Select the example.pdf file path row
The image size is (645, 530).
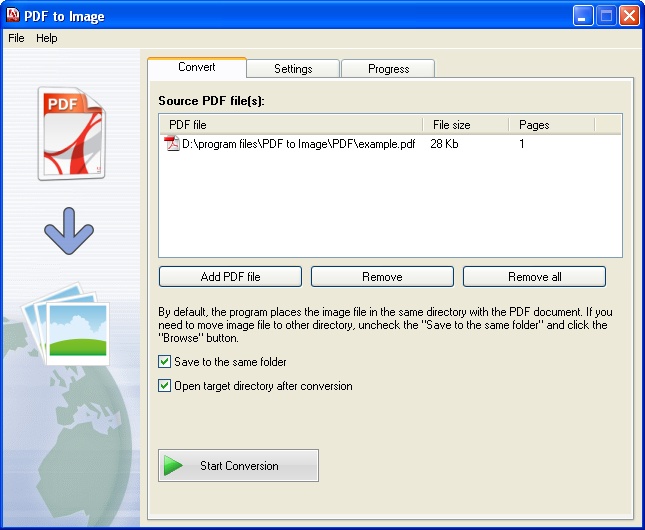pos(390,144)
